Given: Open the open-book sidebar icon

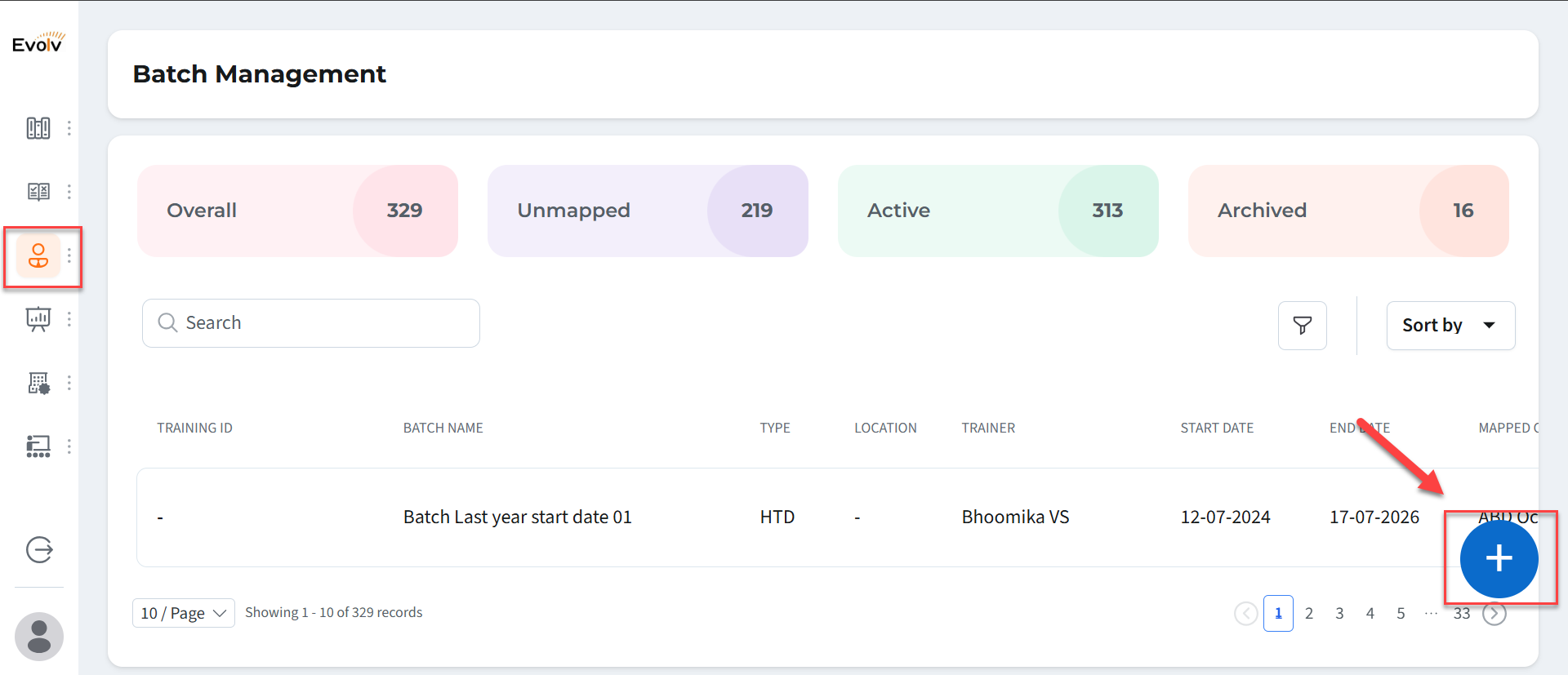Looking at the screenshot, I should tap(38, 192).
